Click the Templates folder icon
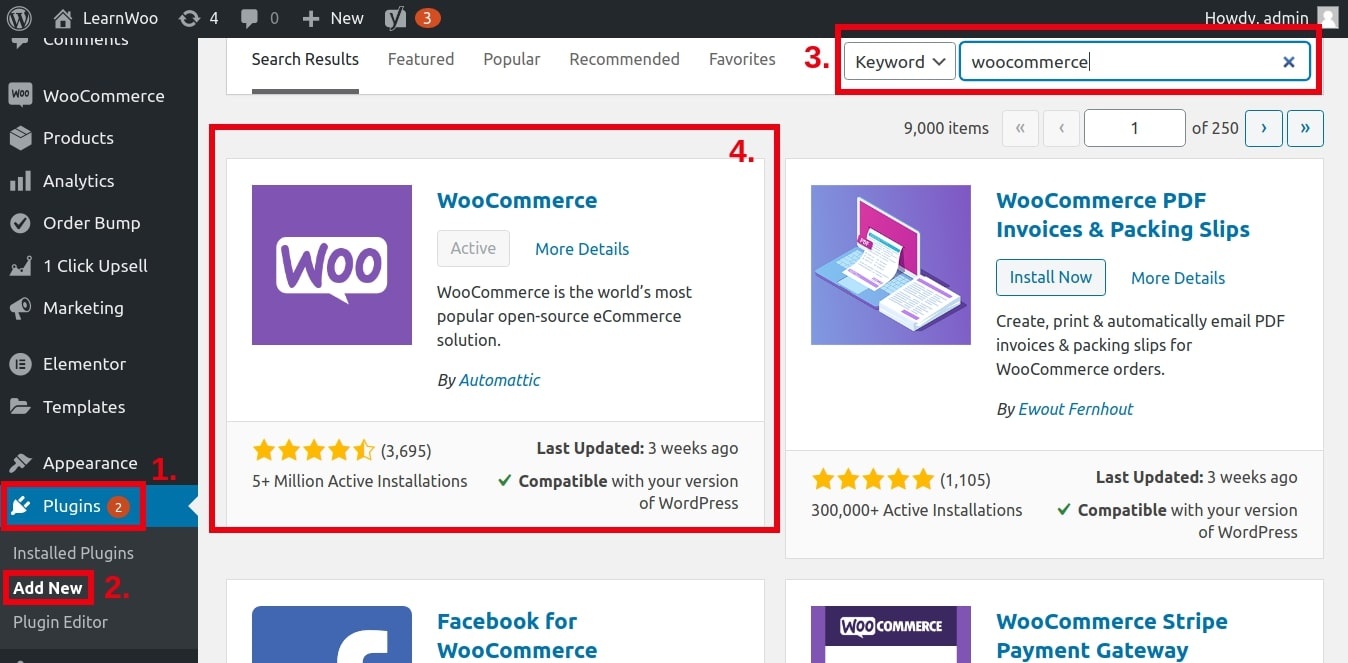The image size is (1348, 663). (20, 407)
